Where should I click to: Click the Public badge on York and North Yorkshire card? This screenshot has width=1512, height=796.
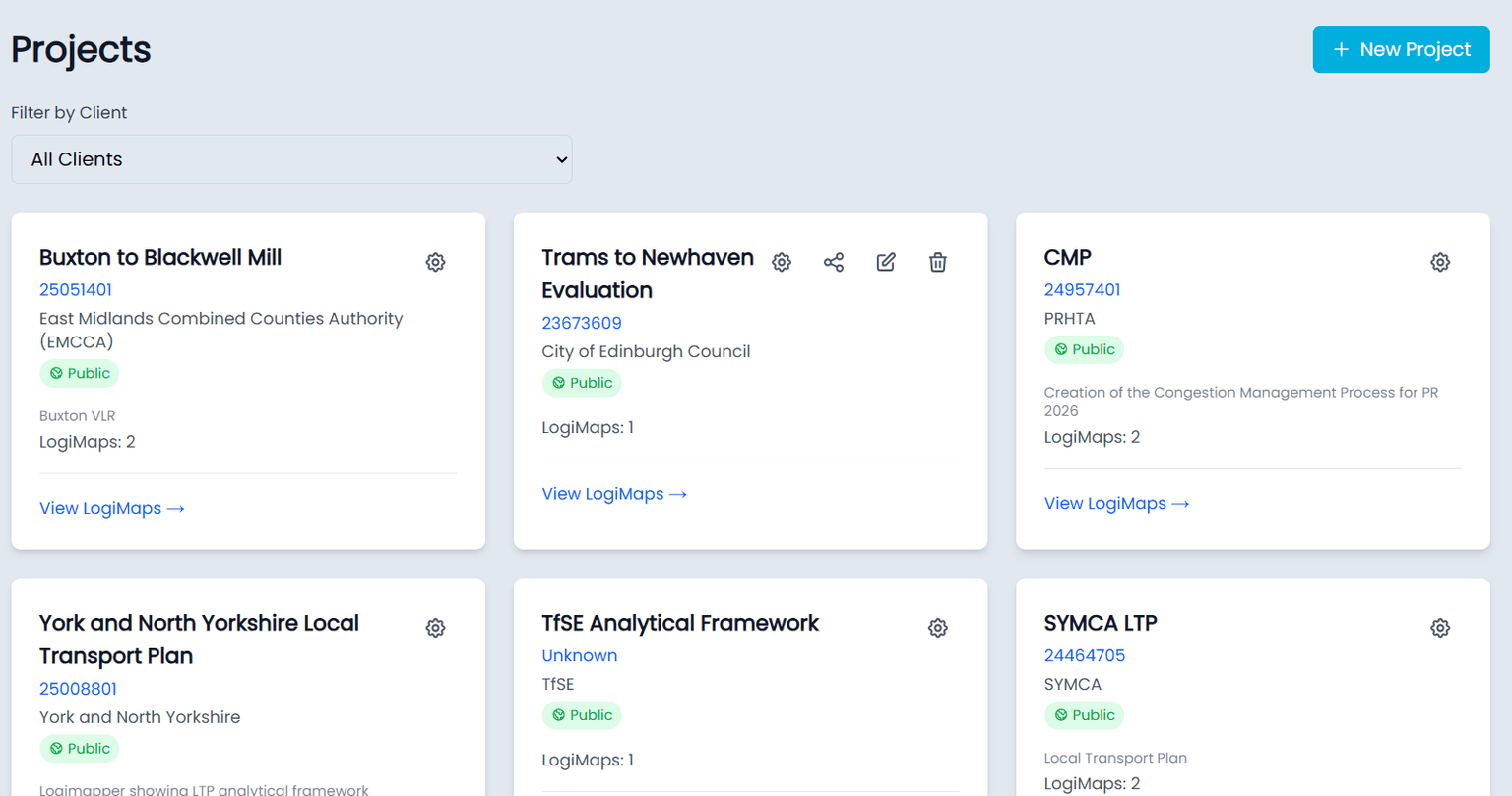pos(80,749)
